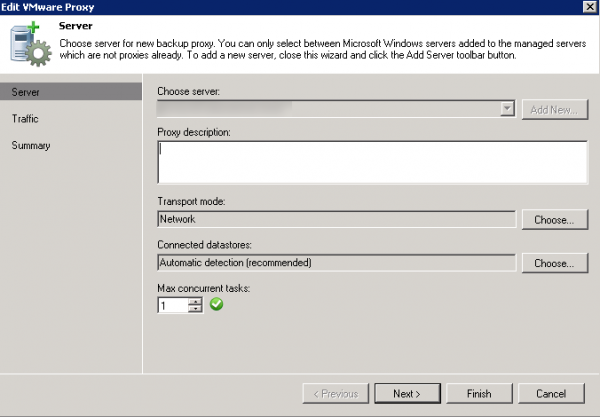Click the Transport mode field showing Network

336,218
